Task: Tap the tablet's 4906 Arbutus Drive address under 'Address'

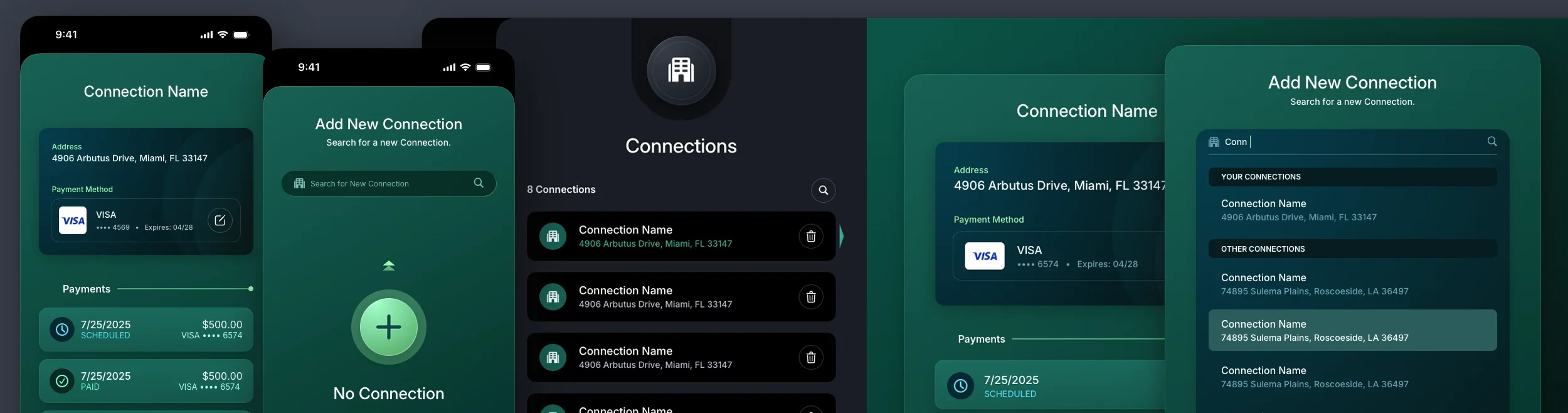Action: click(x=1059, y=186)
